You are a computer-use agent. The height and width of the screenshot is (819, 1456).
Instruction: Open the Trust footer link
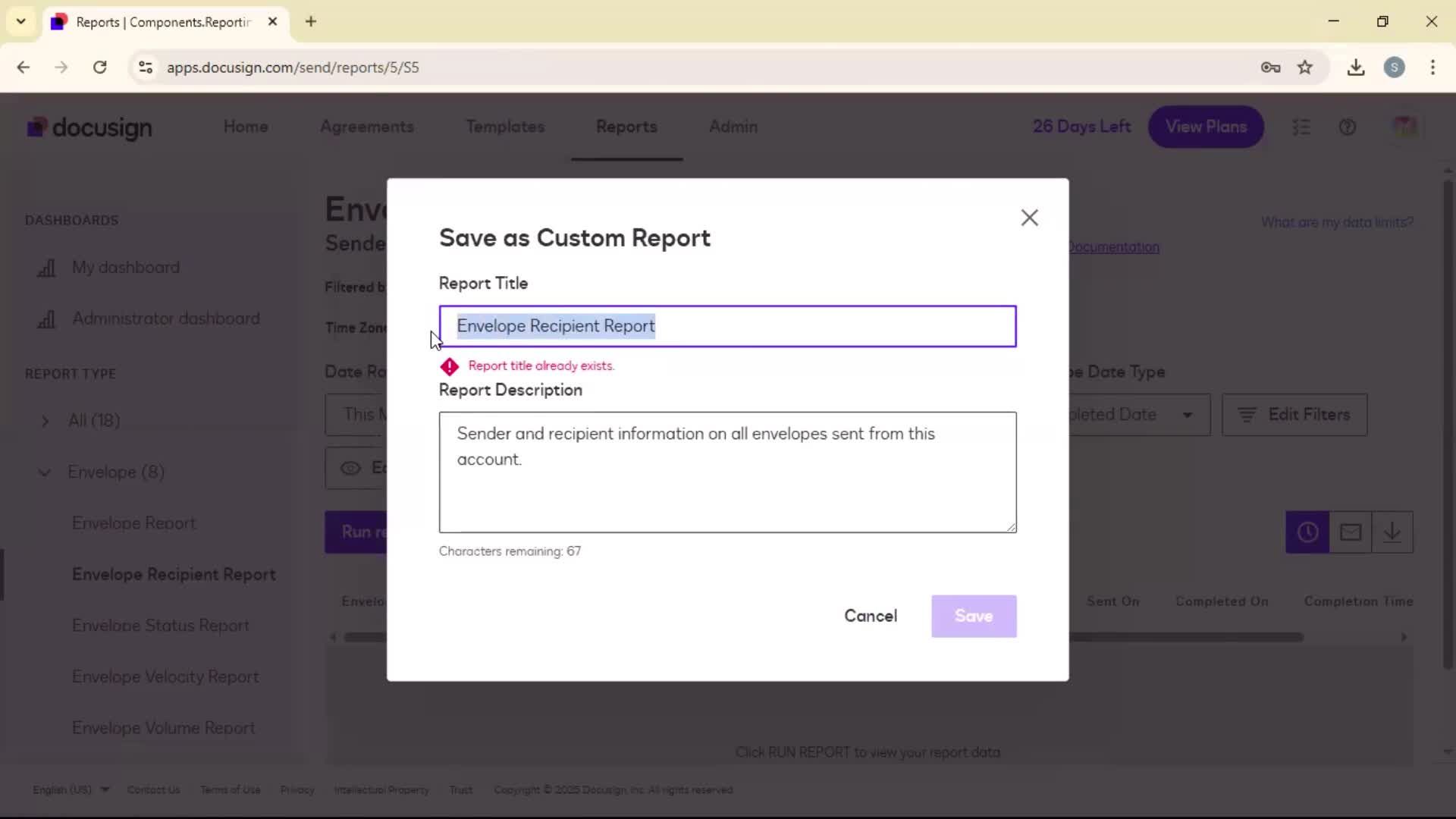point(461,789)
